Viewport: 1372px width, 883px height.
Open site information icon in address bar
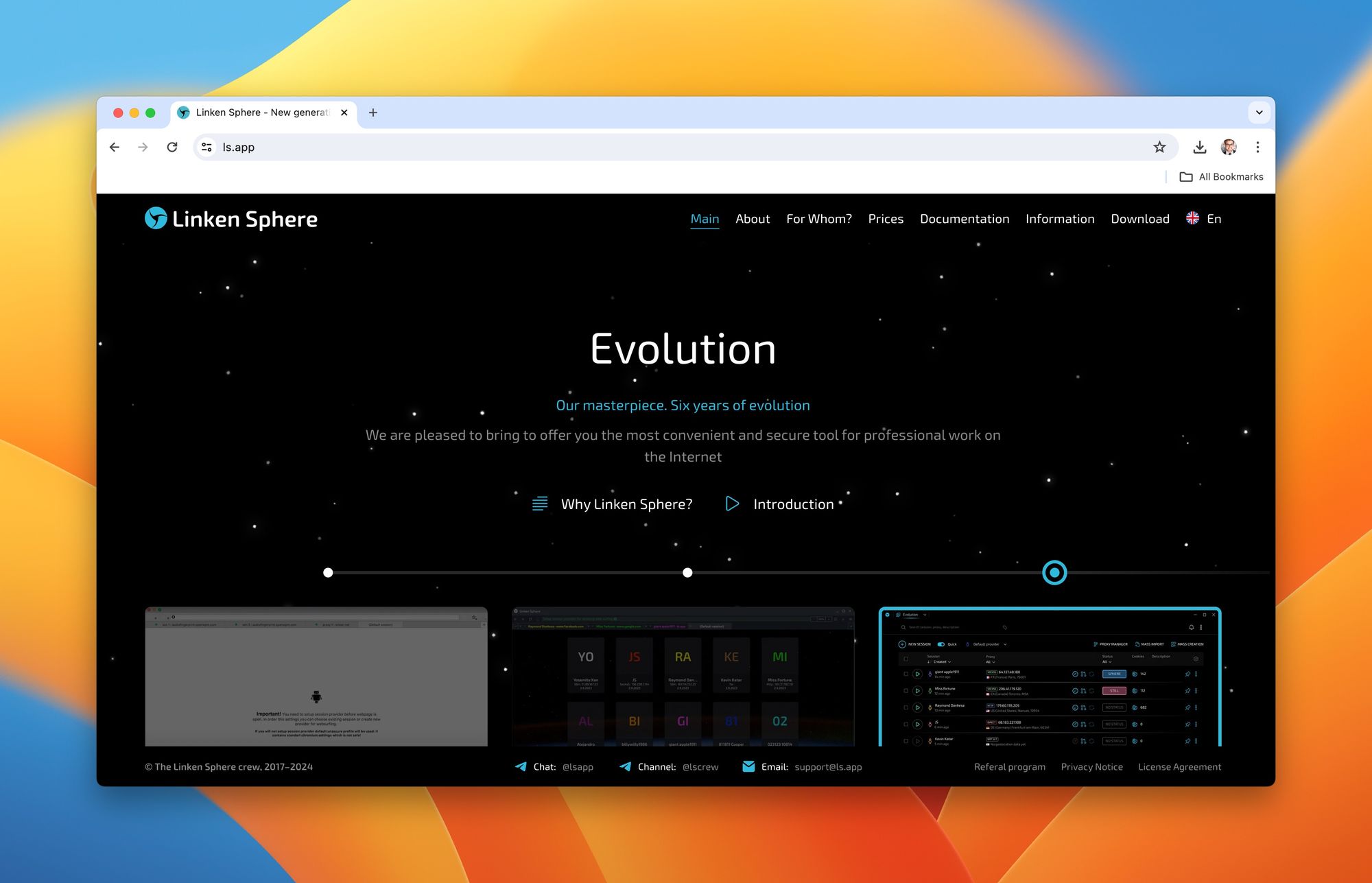point(206,147)
